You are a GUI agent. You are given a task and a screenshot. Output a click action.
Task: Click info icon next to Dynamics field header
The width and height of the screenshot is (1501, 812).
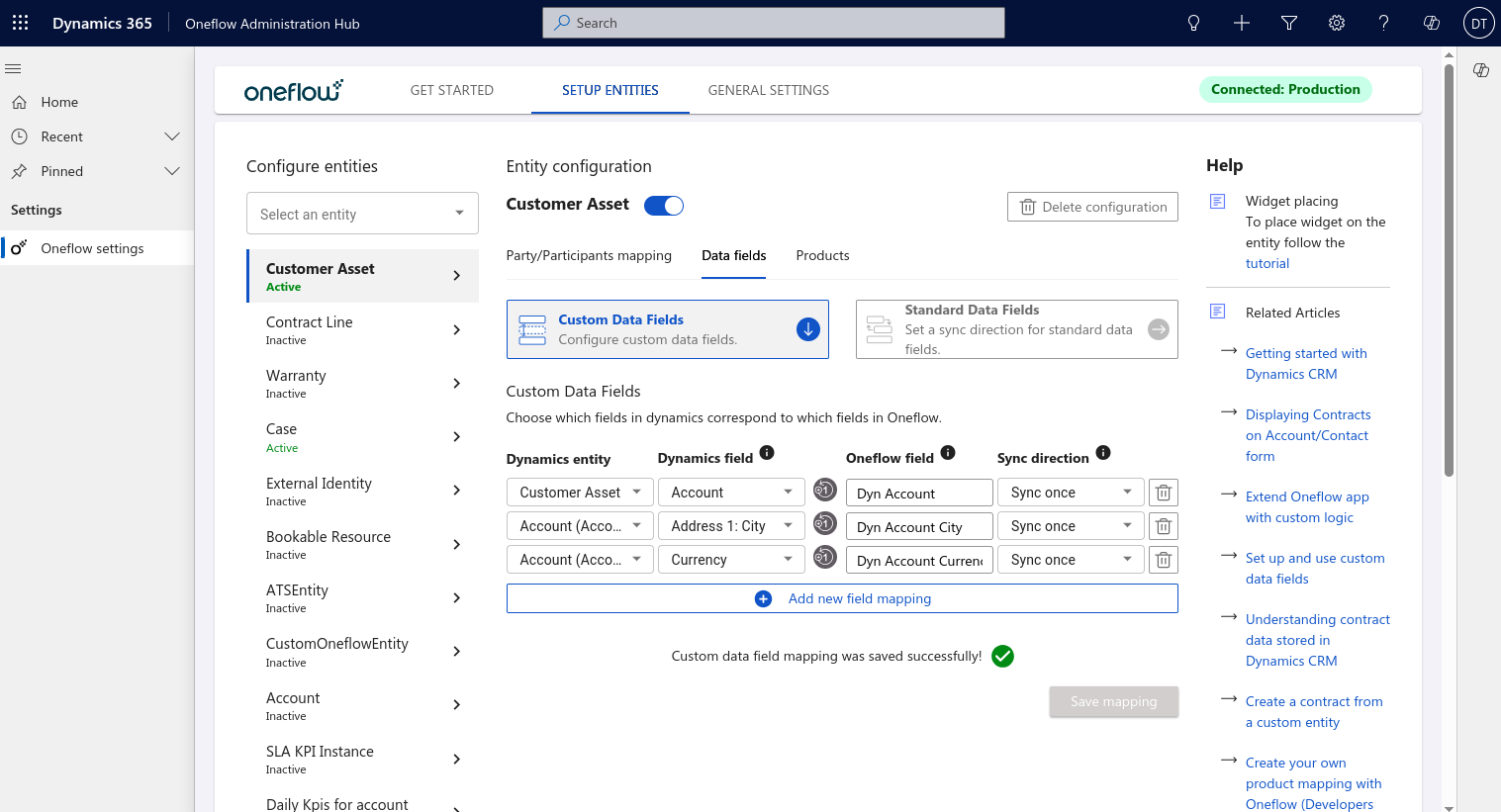(x=767, y=453)
